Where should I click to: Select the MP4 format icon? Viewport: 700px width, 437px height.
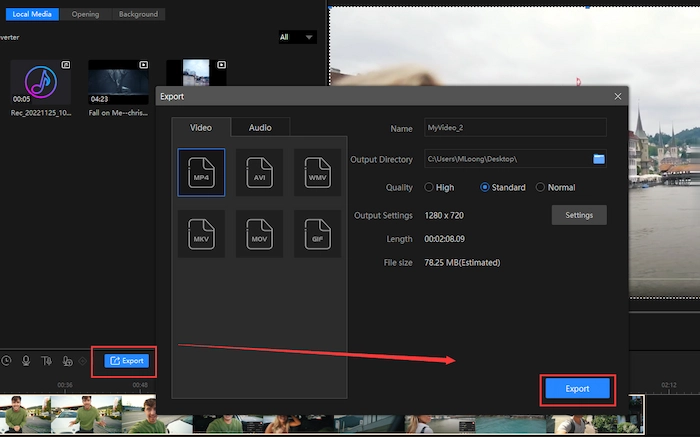click(x=201, y=172)
